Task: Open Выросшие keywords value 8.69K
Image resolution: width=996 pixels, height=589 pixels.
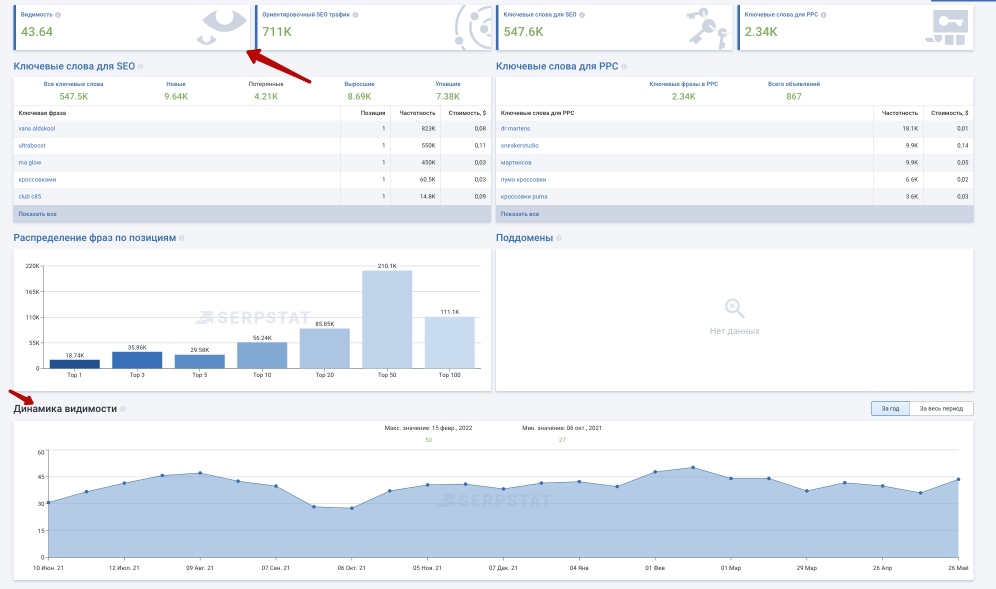Action: pyautogui.click(x=360, y=97)
